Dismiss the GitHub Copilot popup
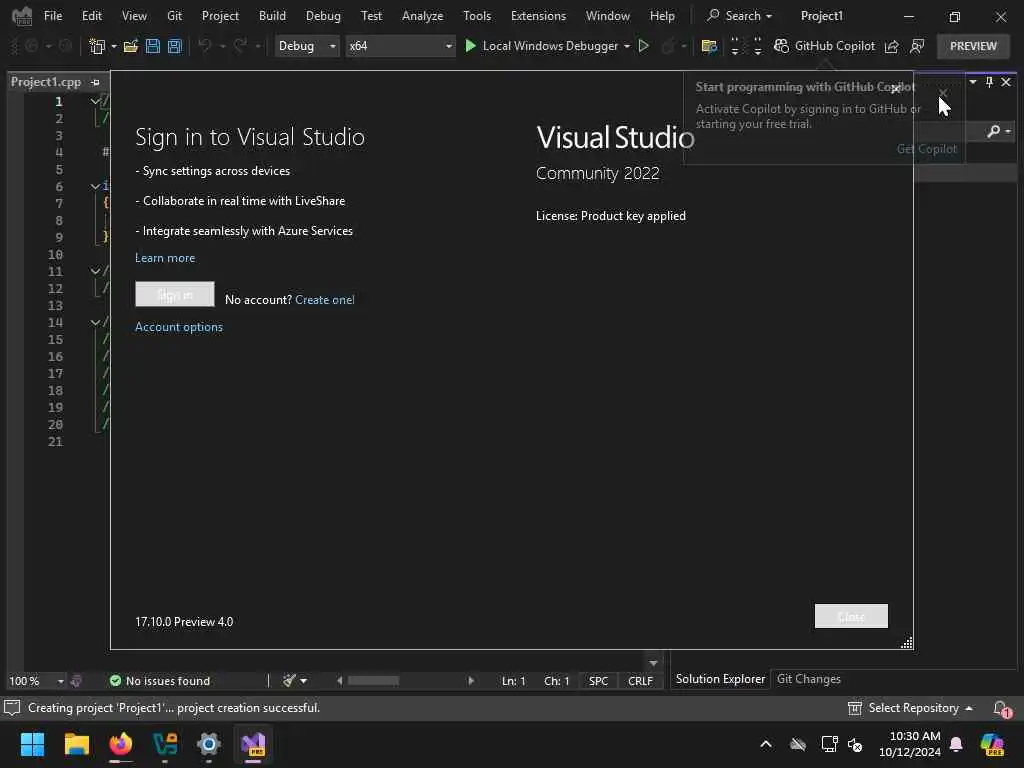The height and width of the screenshot is (768, 1024). [x=943, y=92]
